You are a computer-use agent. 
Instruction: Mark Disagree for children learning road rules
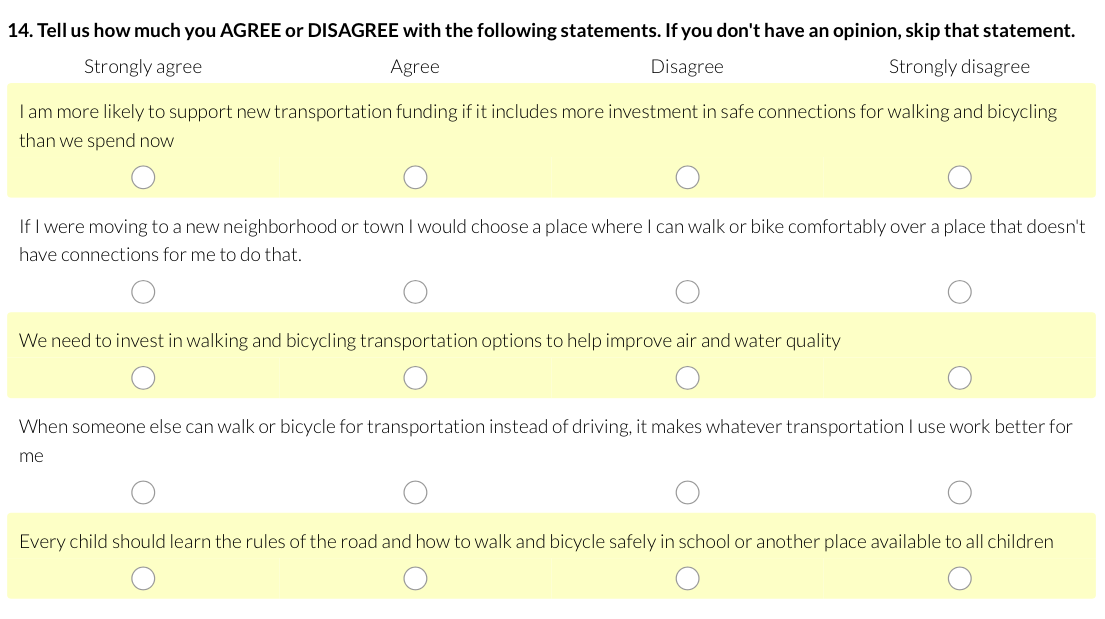[687, 578]
